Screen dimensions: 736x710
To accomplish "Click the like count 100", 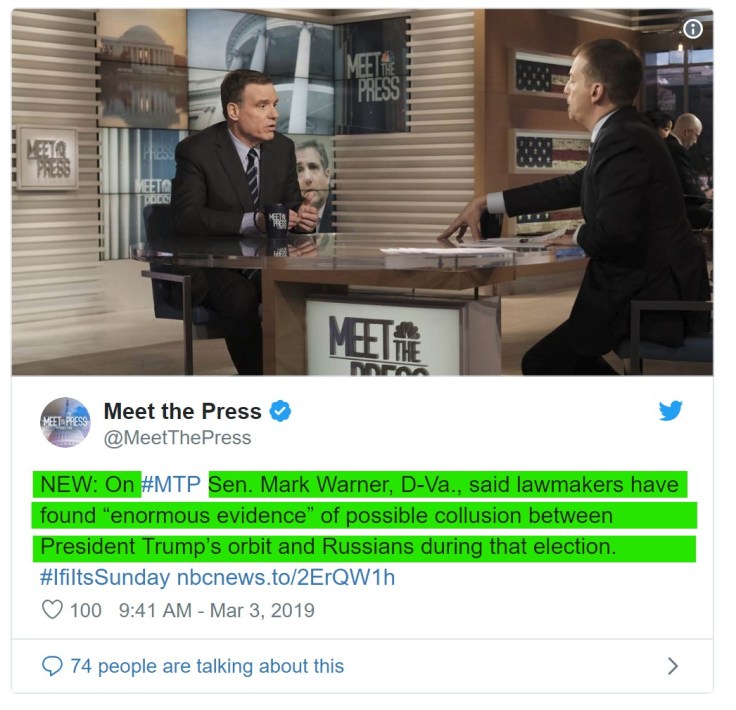I will [85, 610].
